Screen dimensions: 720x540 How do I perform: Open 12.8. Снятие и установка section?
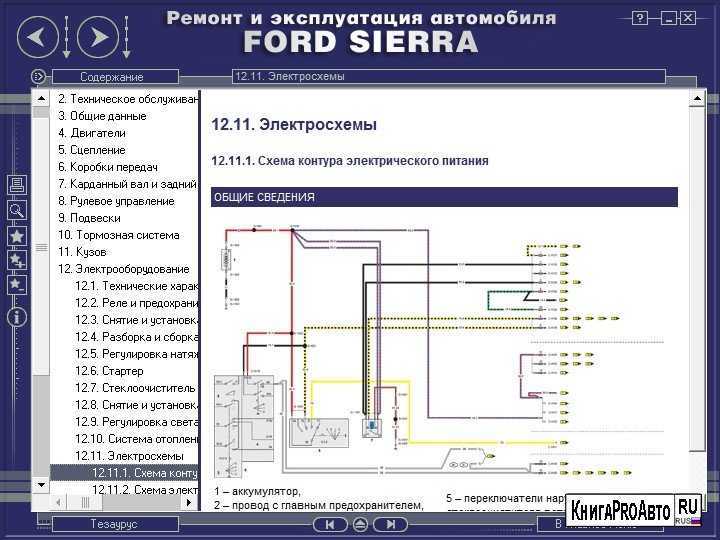[136, 405]
